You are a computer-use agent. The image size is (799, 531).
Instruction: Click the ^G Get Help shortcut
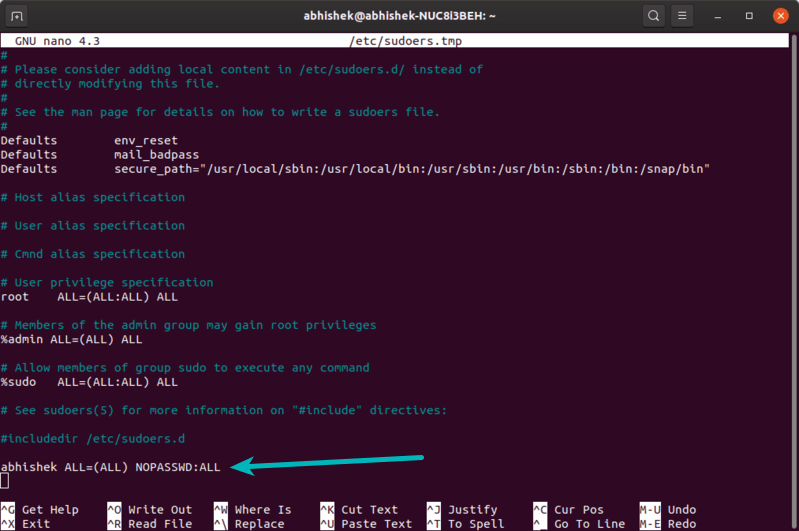(x=40, y=510)
